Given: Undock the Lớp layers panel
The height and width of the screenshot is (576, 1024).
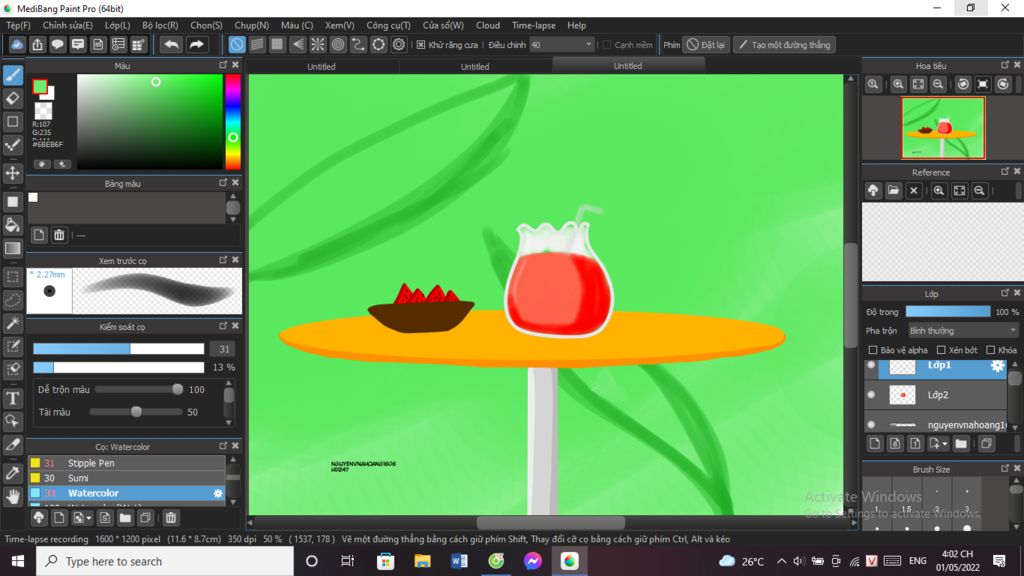Looking at the screenshot, I should point(1005,293).
